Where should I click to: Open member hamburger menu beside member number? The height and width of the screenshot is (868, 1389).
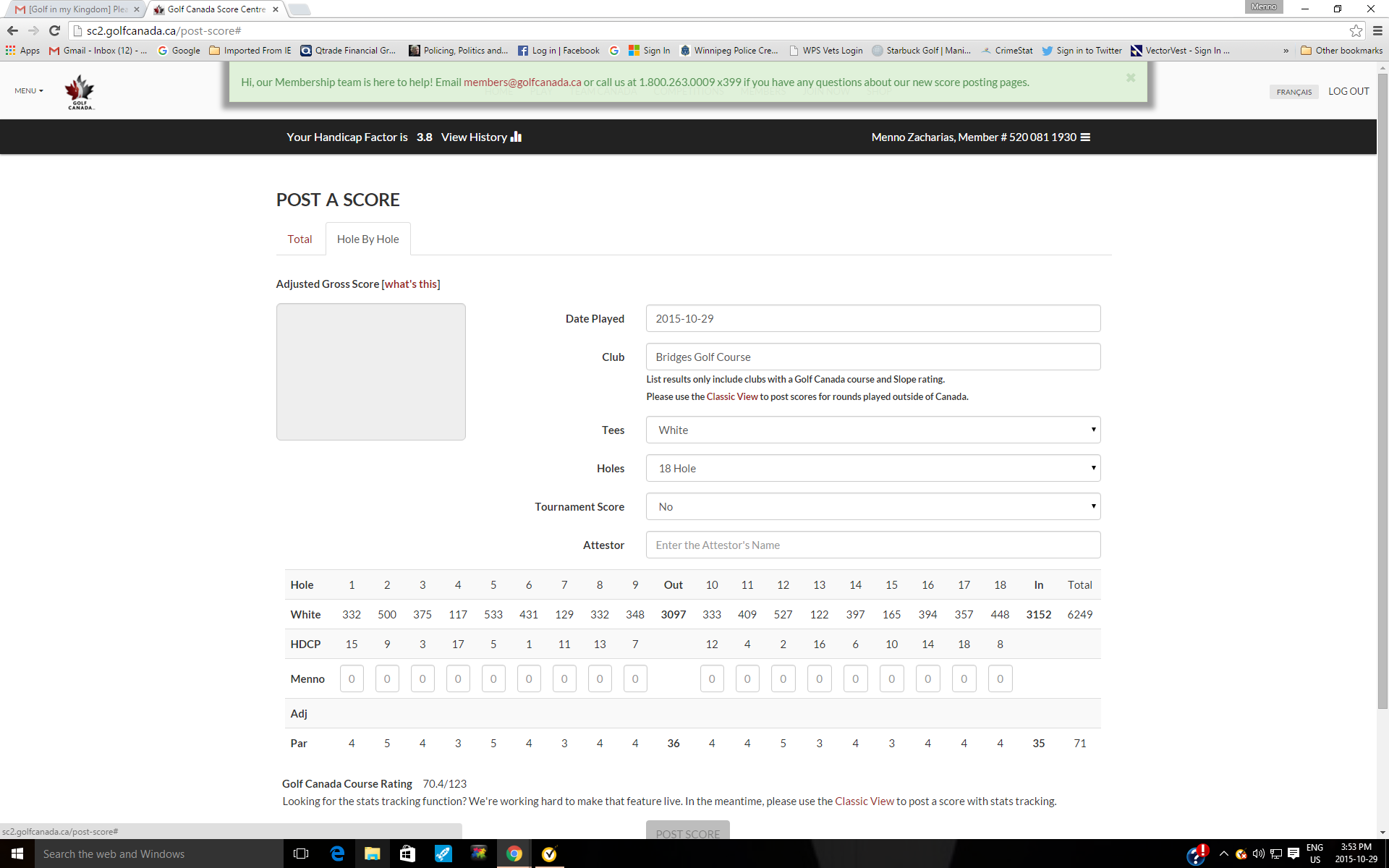coord(1085,137)
